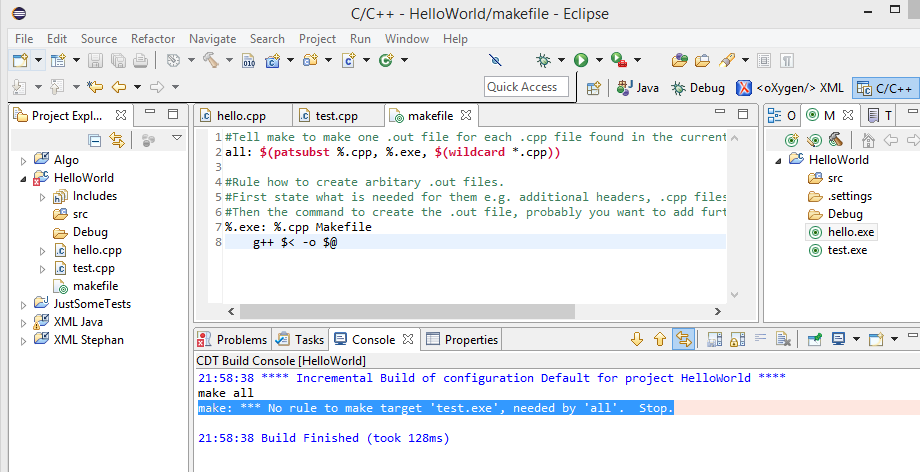Switch to Problems tab
Screen dimensions: 920x472
(232, 339)
